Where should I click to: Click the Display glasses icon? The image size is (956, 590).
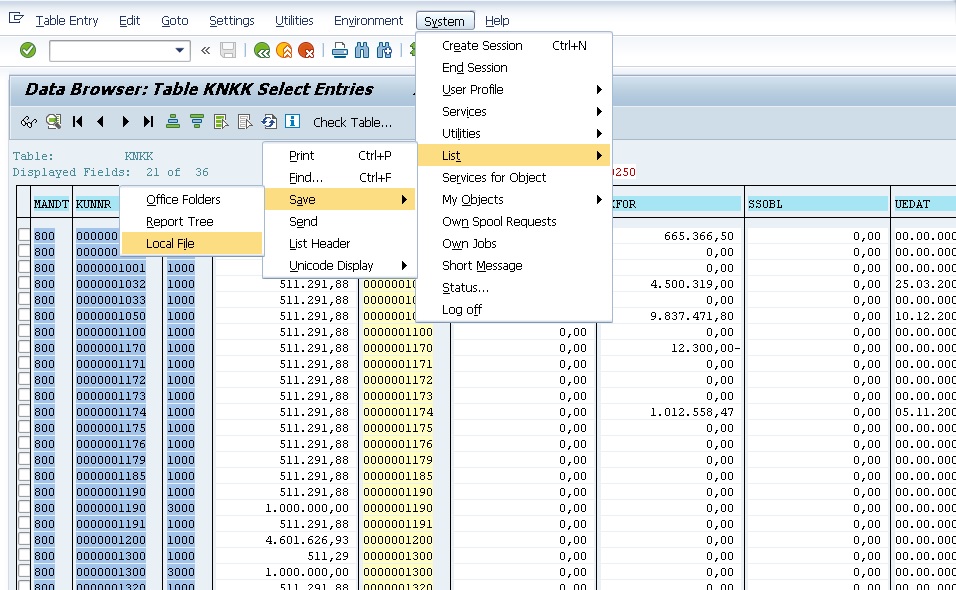pos(29,122)
